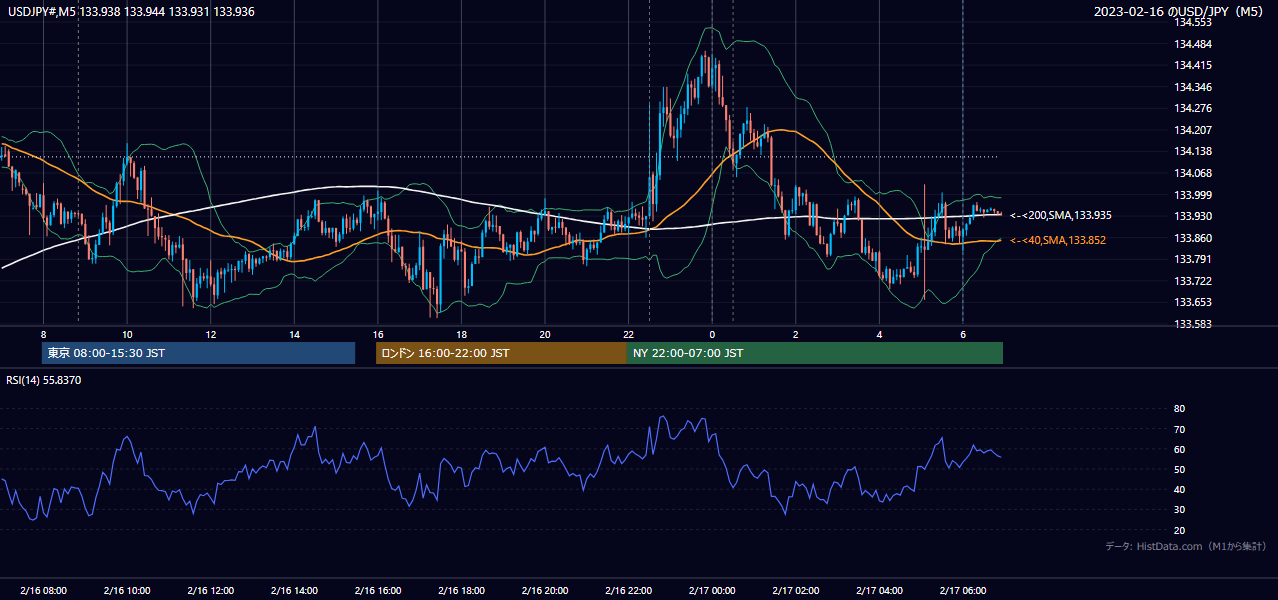The height and width of the screenshot is (600, 1278).
Task: Click hour mark 12 under the price chart
Action: click(x=210, y=334)
